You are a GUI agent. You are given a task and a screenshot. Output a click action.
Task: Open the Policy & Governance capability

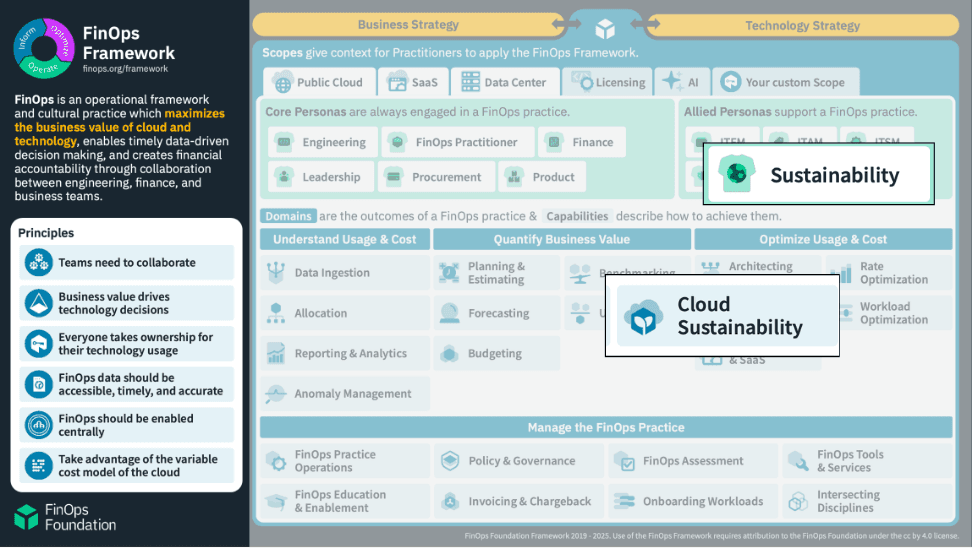pos(519,460)
